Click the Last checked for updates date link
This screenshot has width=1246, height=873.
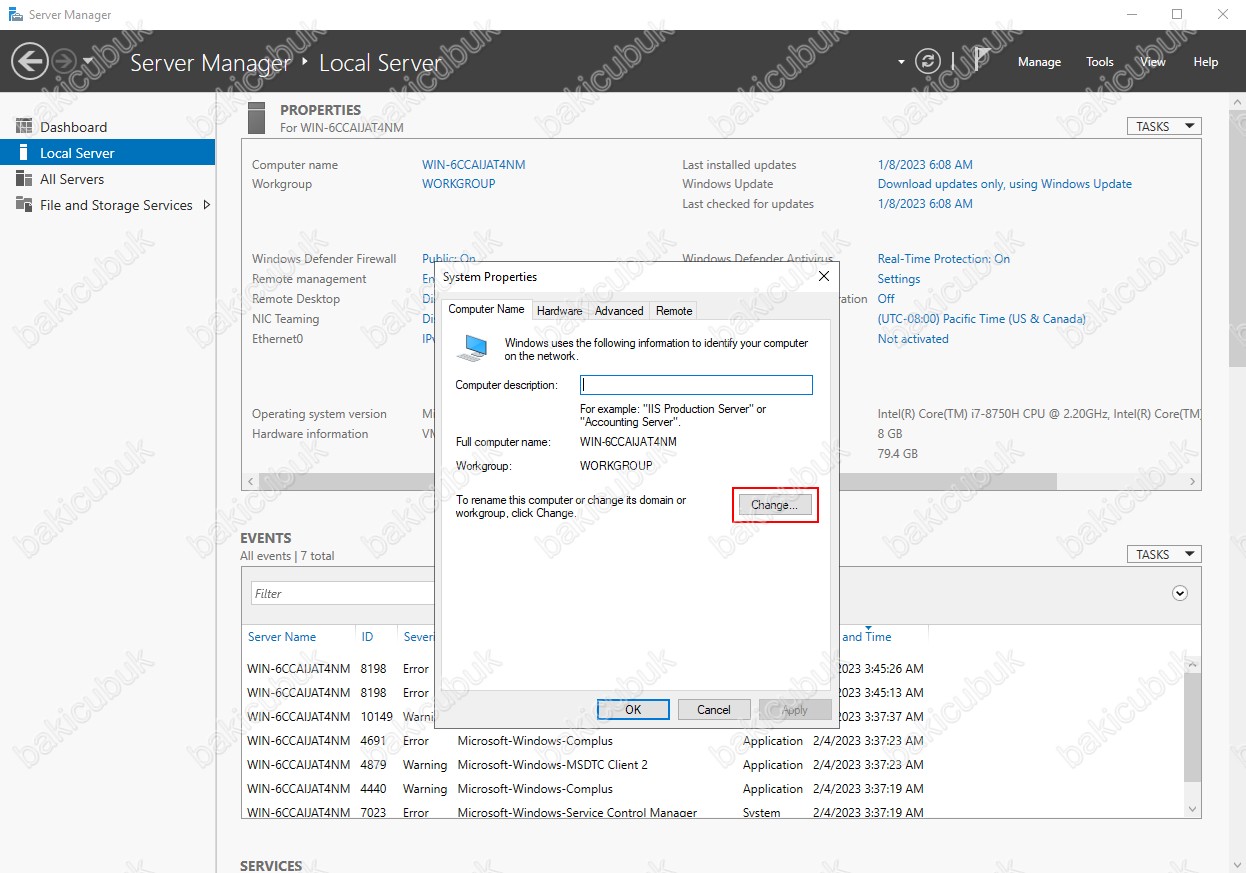(925, 204)
